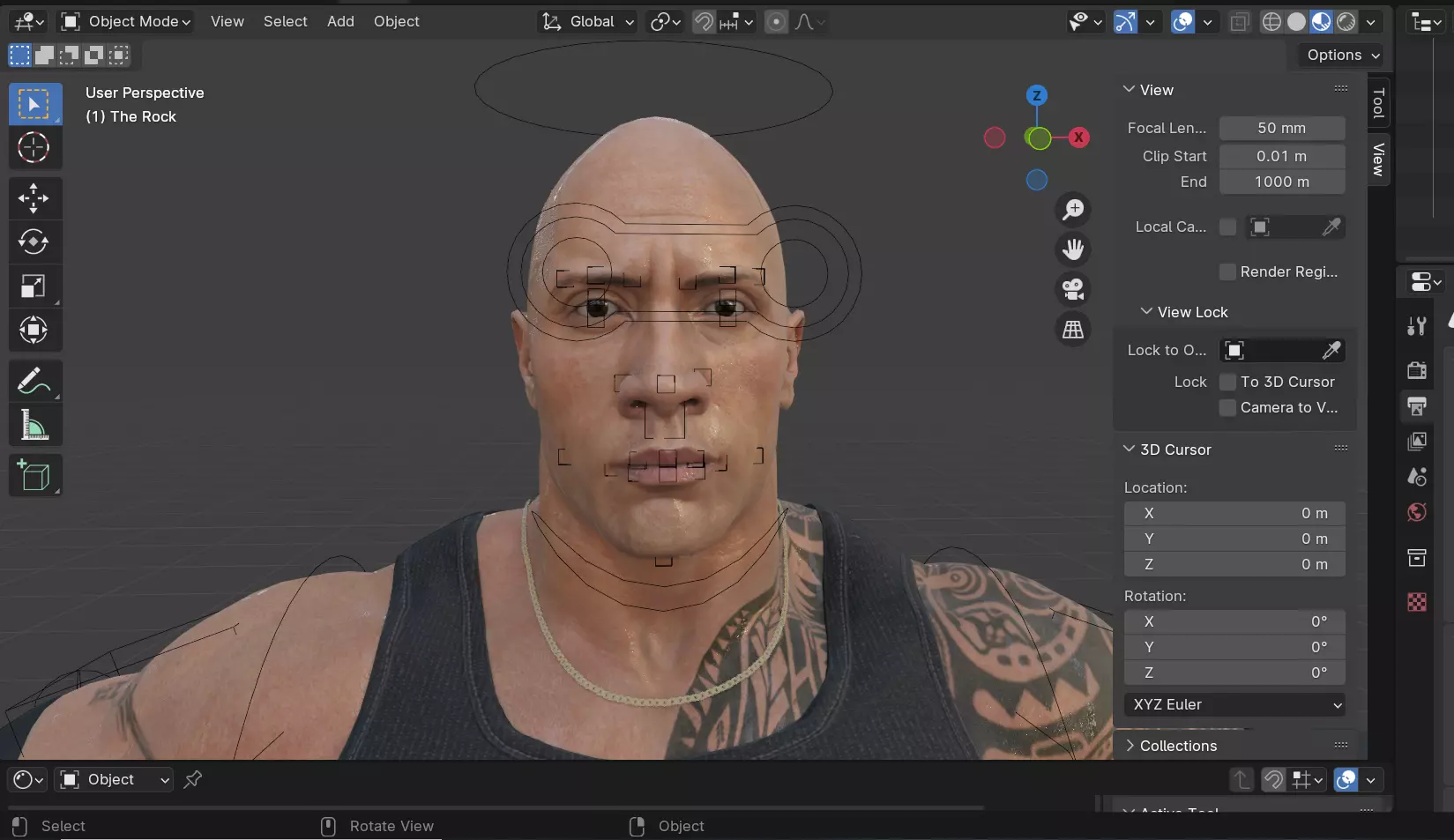This screenshot has height=840, width=1454.
Task: Switch to the Tool sidebar tab
Action: 1378,103
